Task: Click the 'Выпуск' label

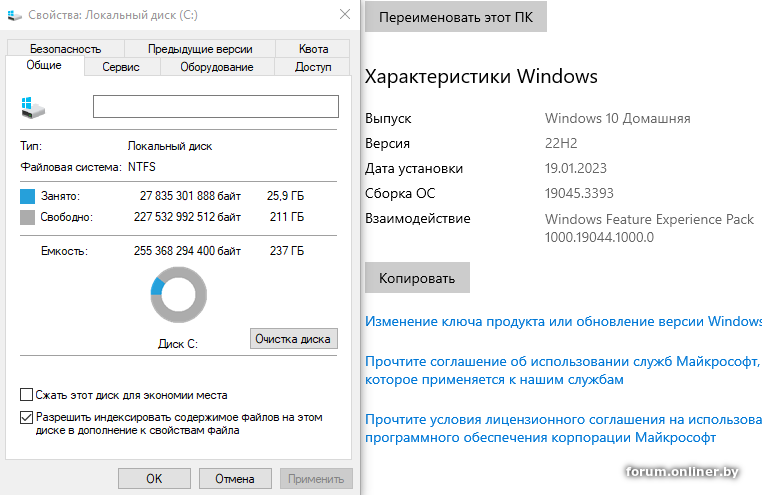Action: click(388, 119)
